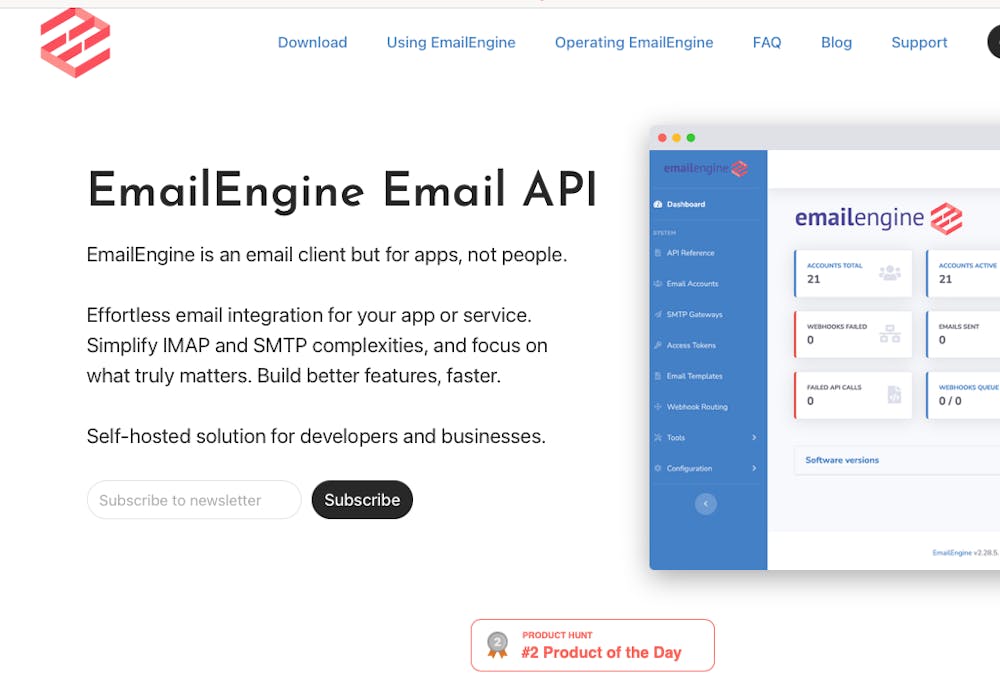This screenshot has width=1000, height=696.
Task: Click the Failed API Calls card
Action: click(x=853, y=395)
